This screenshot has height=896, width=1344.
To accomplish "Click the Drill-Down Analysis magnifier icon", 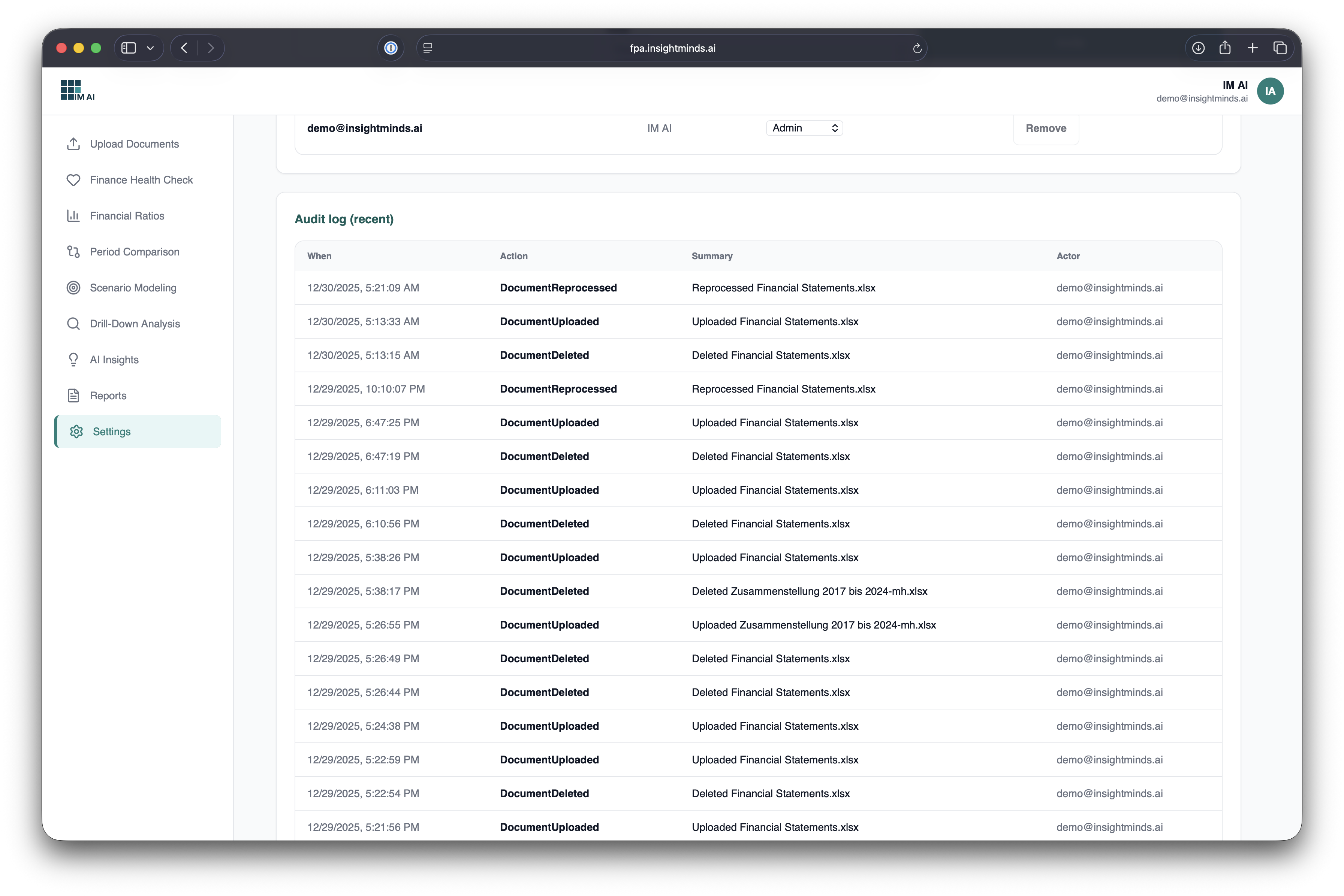I will click(x=73, y=324).
